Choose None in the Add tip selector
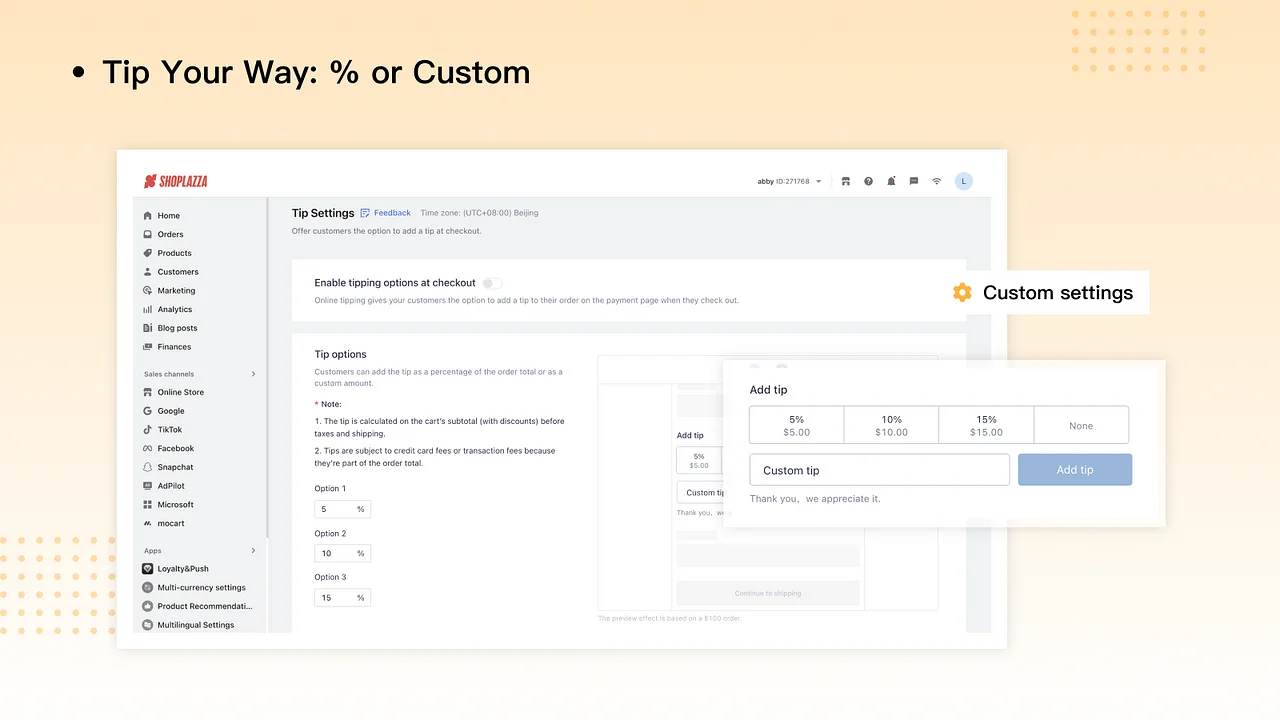The image size is (1280, 720). coord(1081,425)
